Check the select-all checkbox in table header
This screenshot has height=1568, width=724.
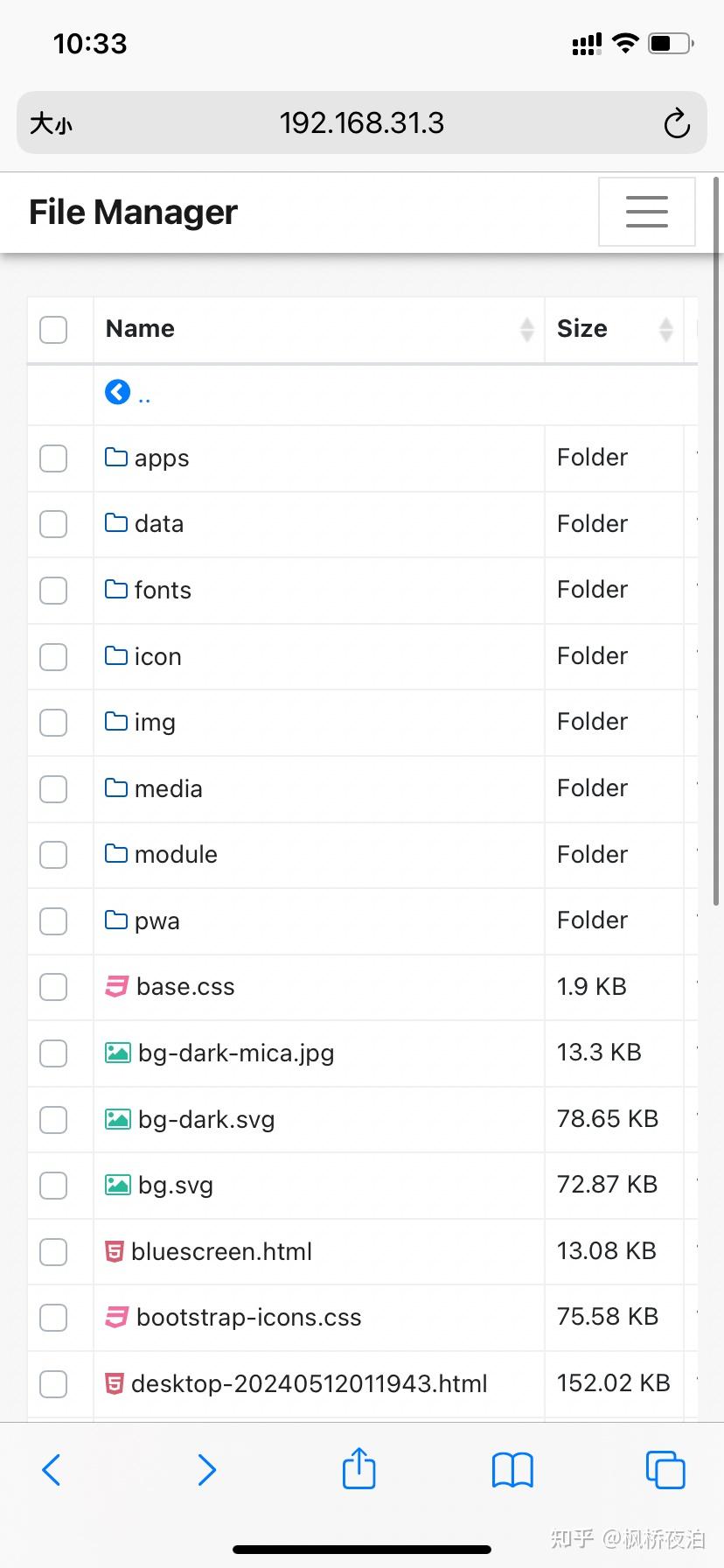click(x=52, y=330)
